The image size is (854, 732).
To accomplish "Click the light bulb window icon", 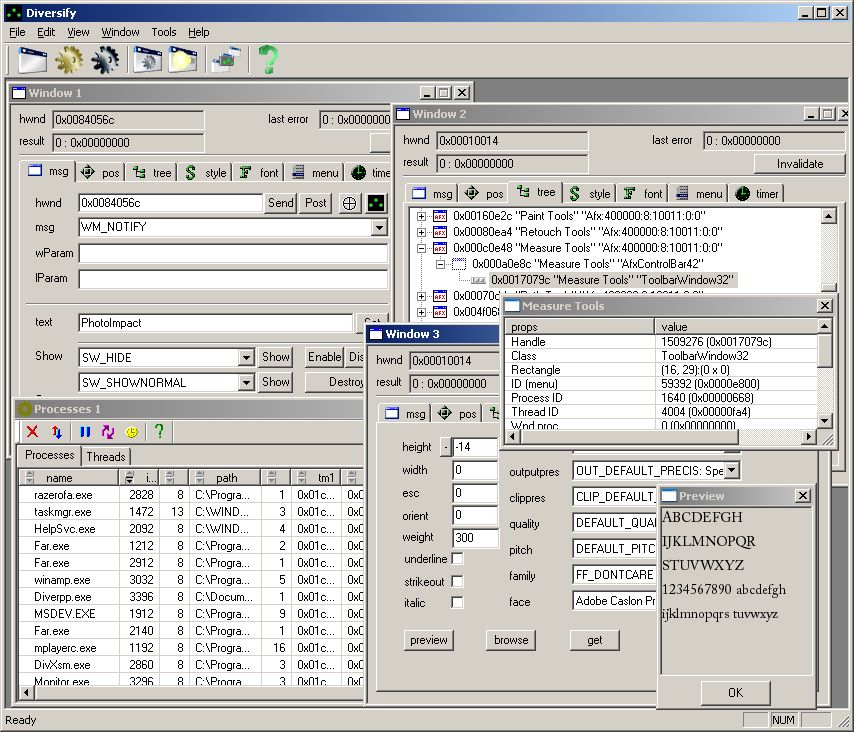I will [x=184, y=60].
